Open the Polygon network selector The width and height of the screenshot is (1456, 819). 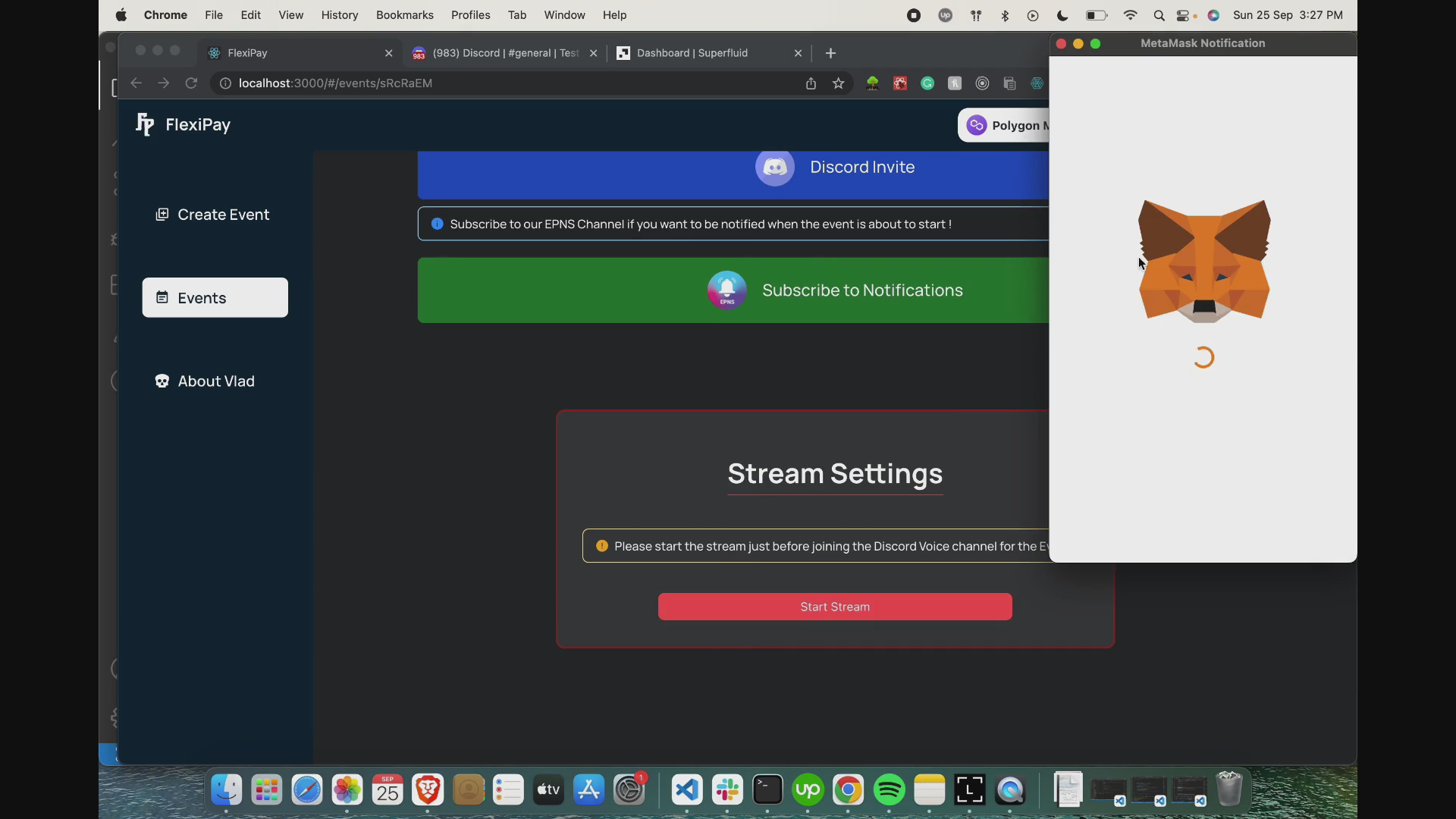1003,125
